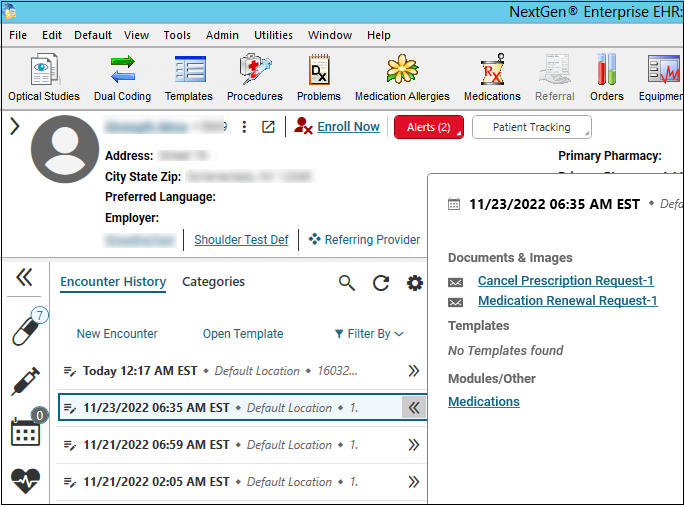Click calendar icon in encounter detail header
The width and height of the screenshot is (684, 505).
click(454, 204)
